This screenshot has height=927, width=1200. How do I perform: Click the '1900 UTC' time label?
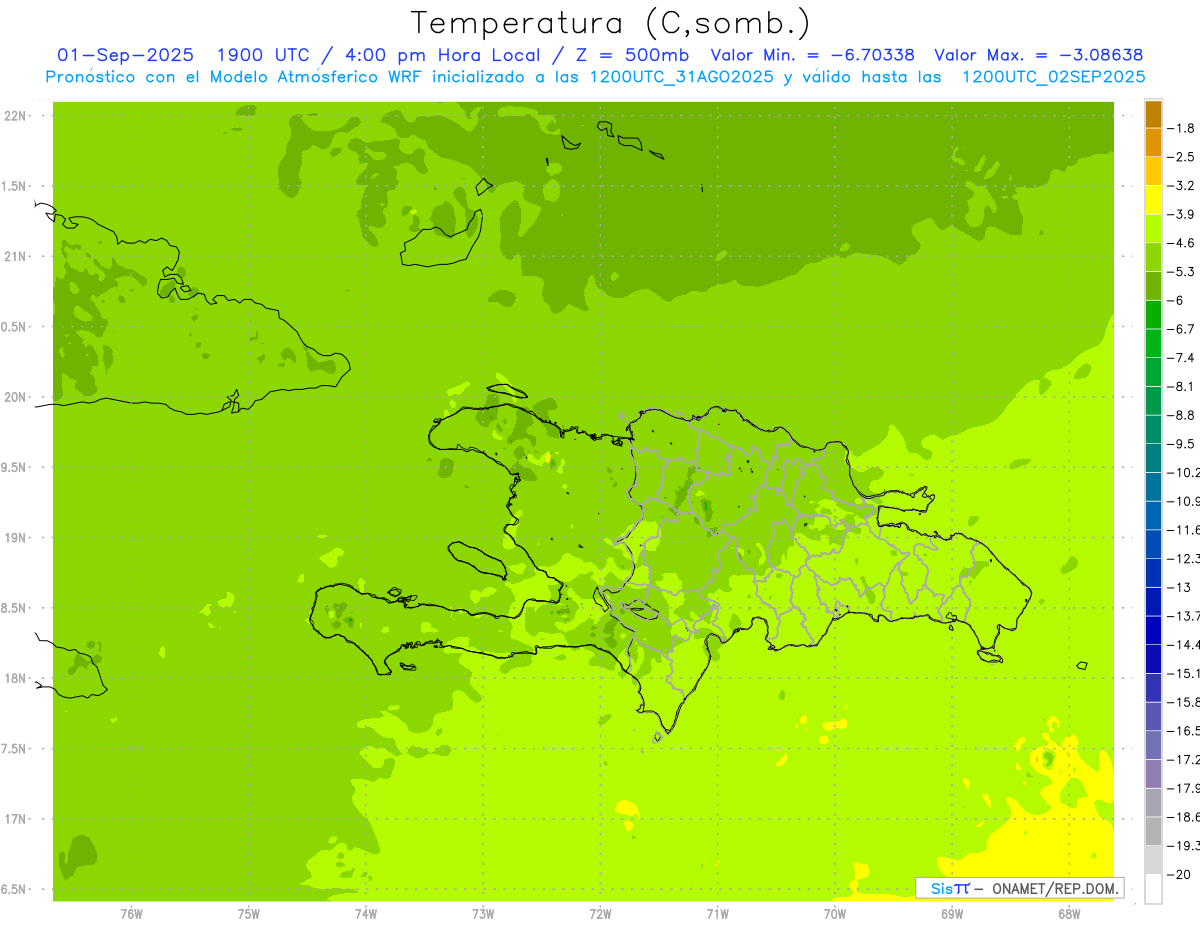click(262, 55)
